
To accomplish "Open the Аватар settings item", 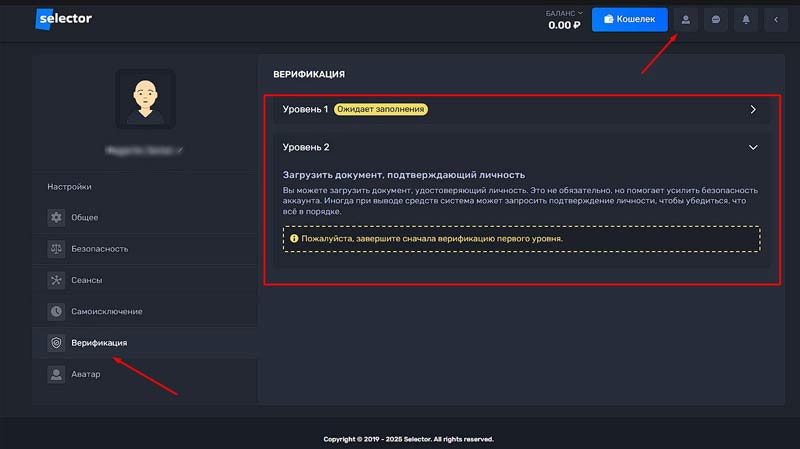I will [85, 374].
